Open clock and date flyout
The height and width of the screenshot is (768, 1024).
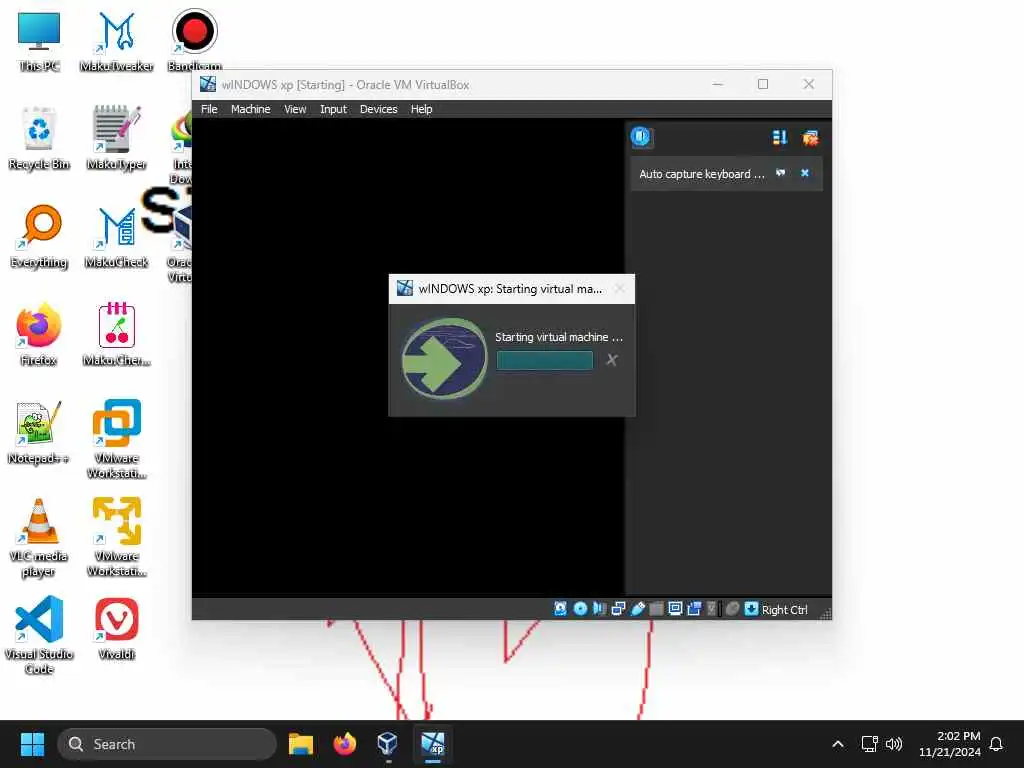[x=950, y=744]
